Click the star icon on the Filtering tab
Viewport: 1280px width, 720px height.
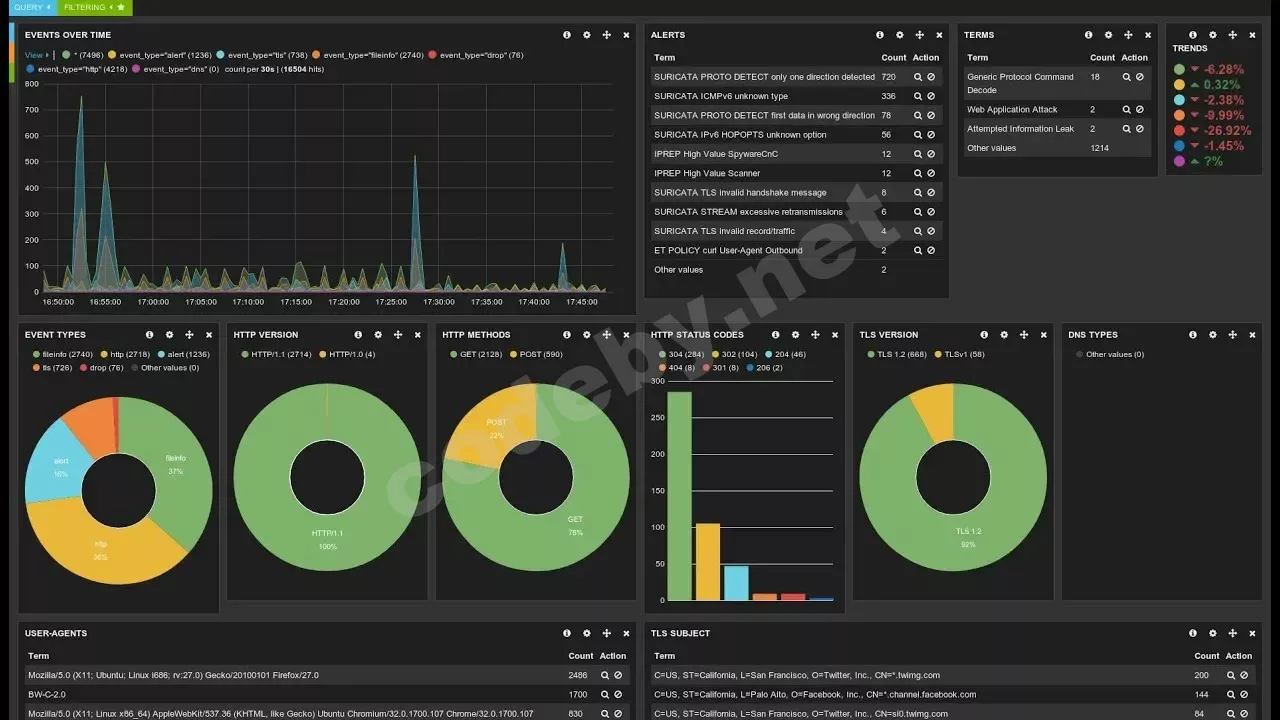coord(121,7)
